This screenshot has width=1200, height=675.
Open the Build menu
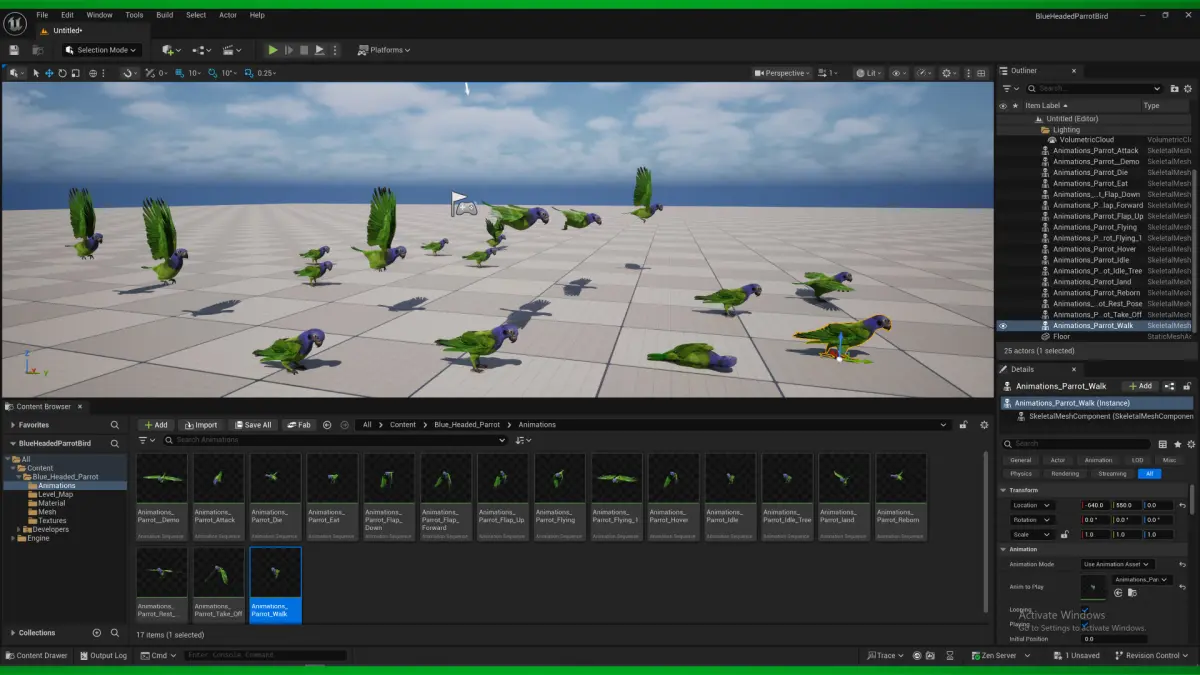pos(164,15)
